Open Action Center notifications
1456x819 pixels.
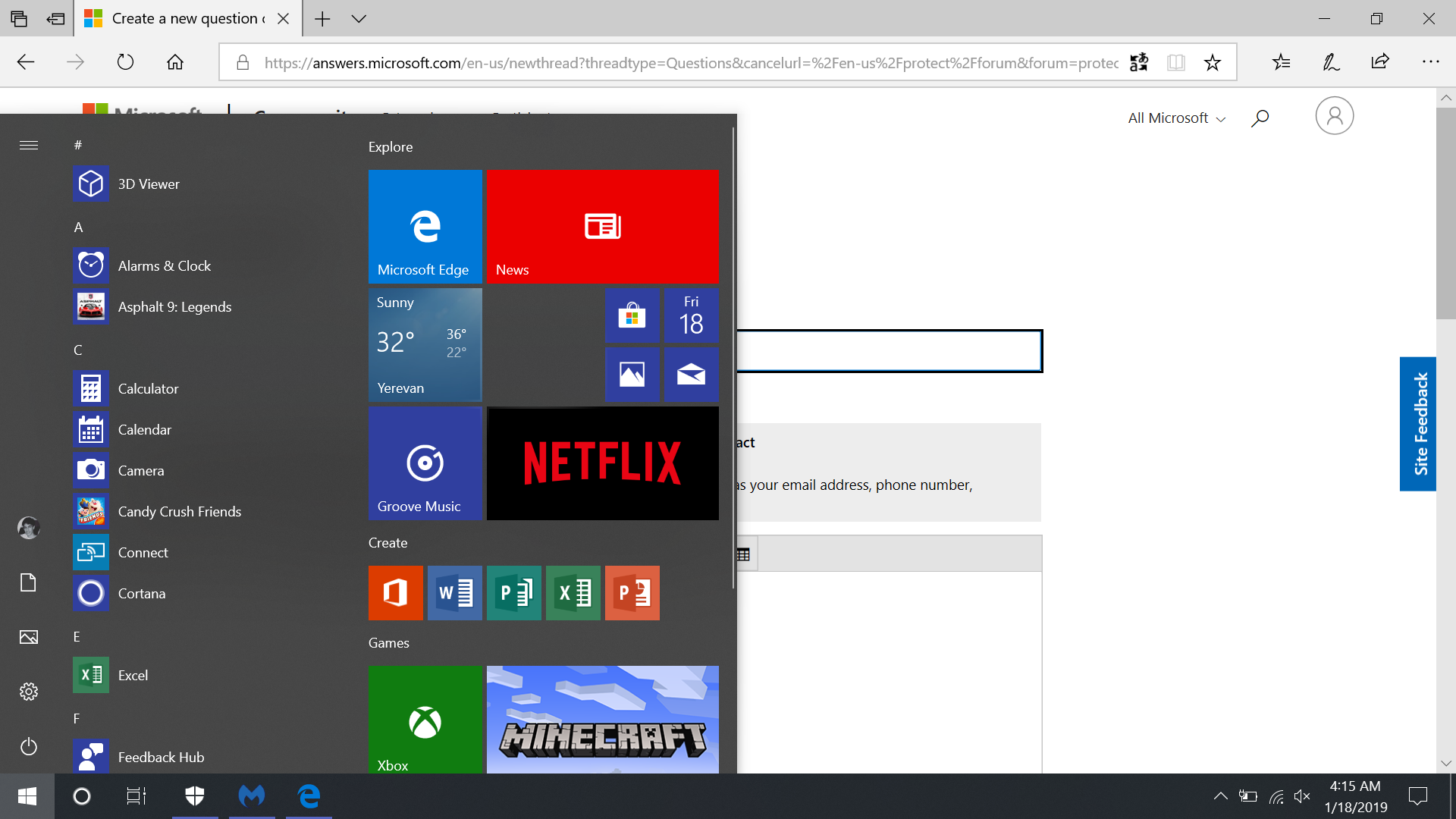coord(1418,796)
